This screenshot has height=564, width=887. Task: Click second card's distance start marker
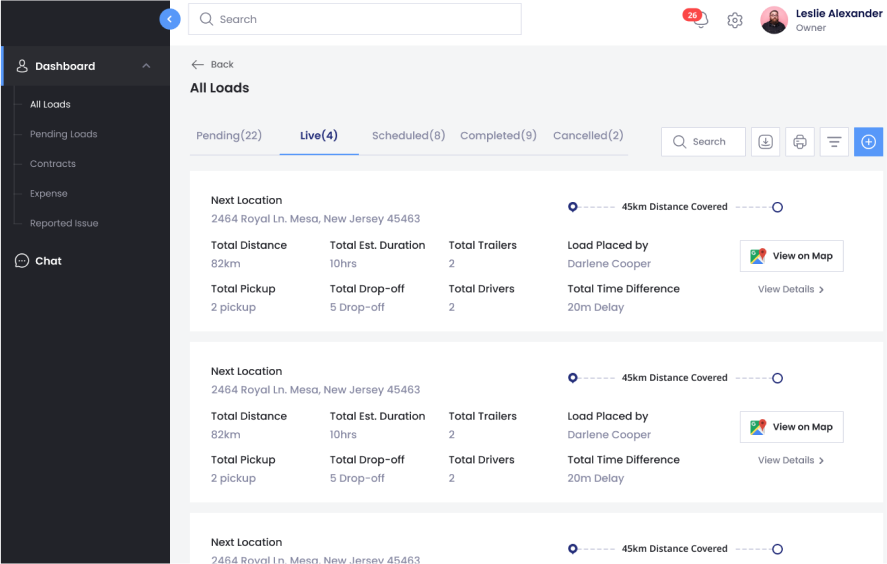click(x=572, y=377)
